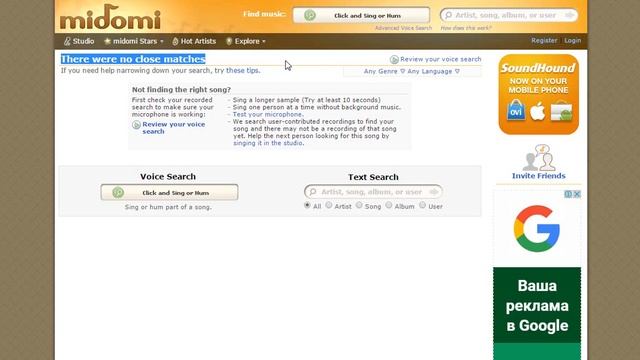Close the Google ad with X icon

click(576, 194)
